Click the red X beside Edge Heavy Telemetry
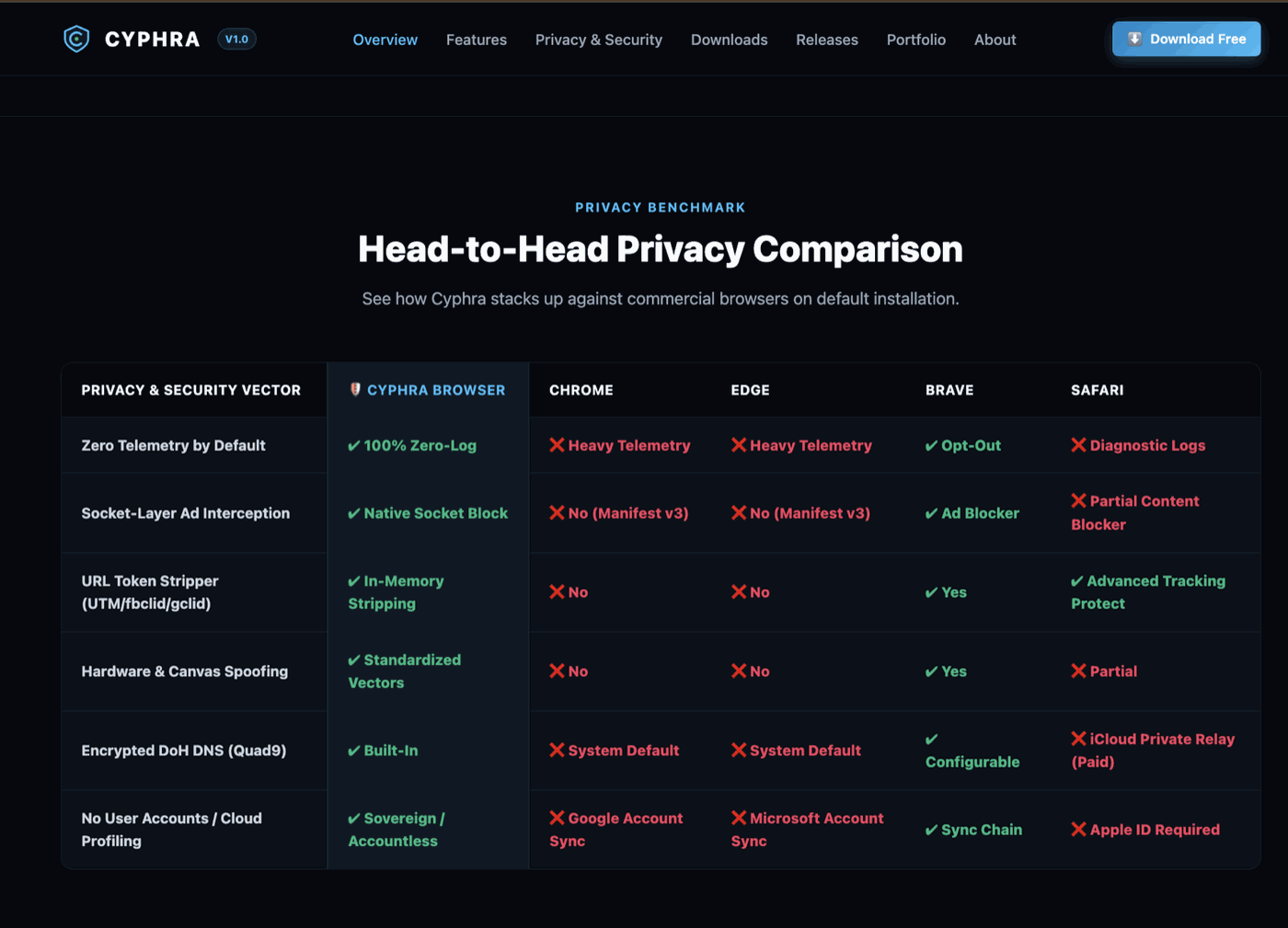Viewport: 1288px width, 928px height. tap(739, 445)
